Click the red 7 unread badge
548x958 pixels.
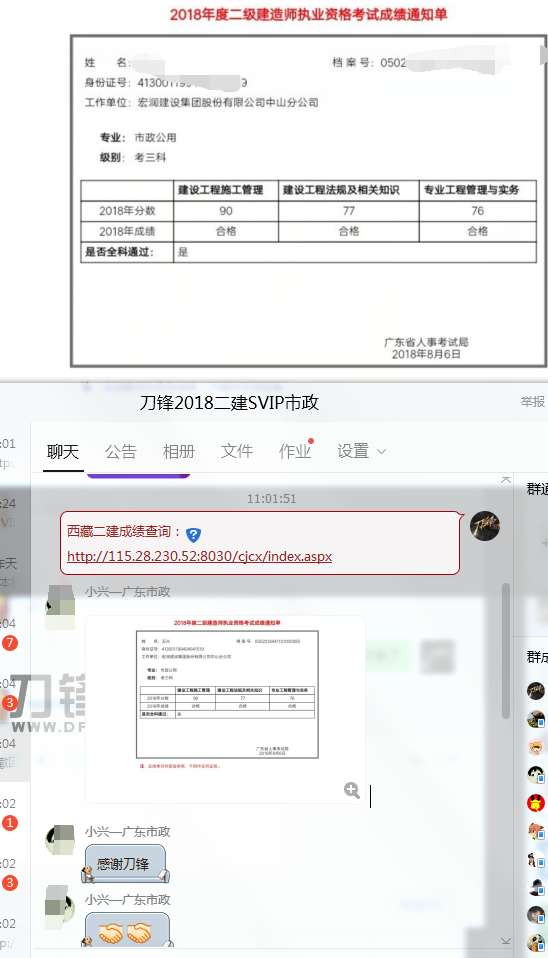[9, 643]
